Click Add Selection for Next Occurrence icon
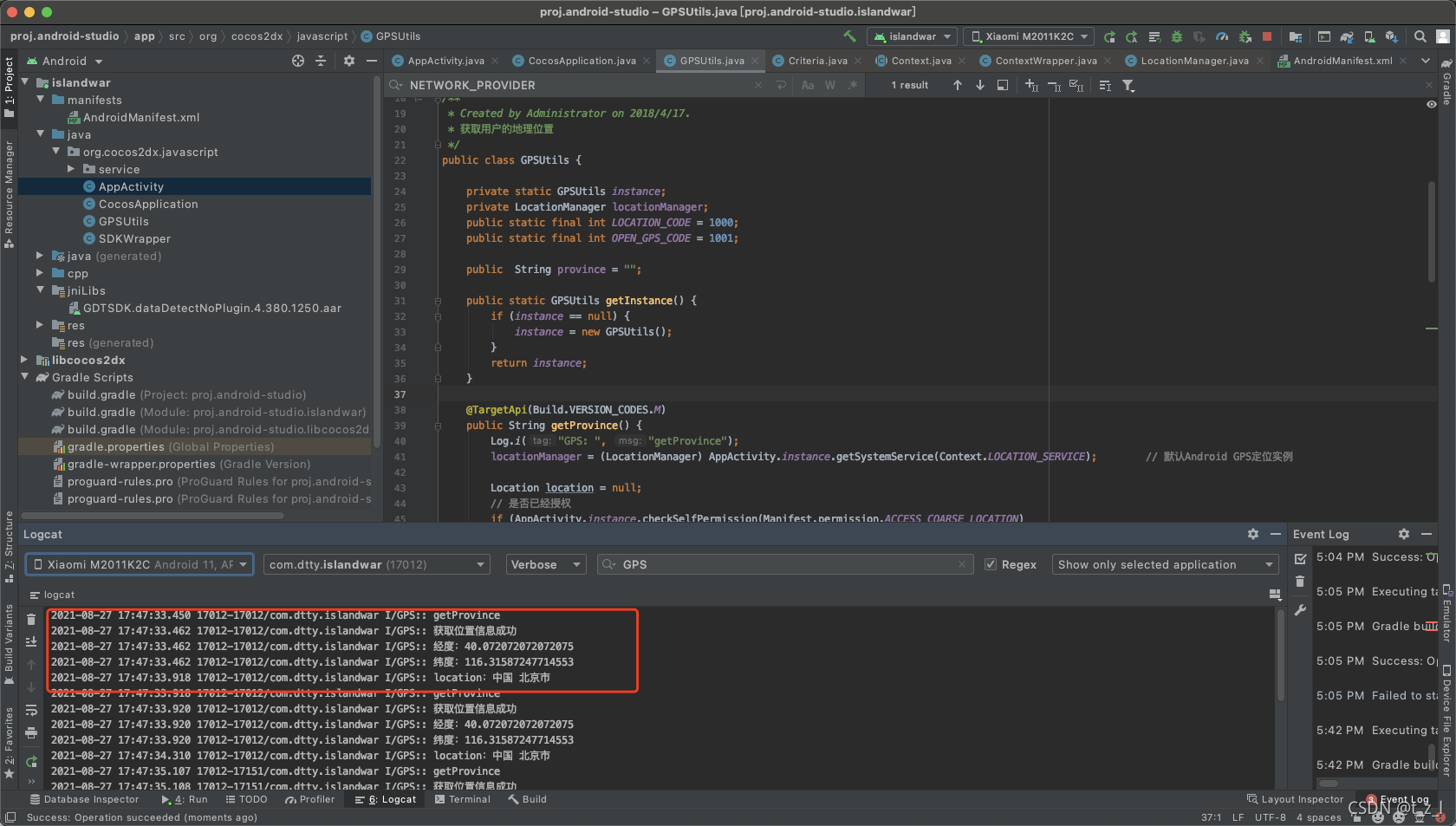The image size is (1456, 826). [x=1031, y=85]
